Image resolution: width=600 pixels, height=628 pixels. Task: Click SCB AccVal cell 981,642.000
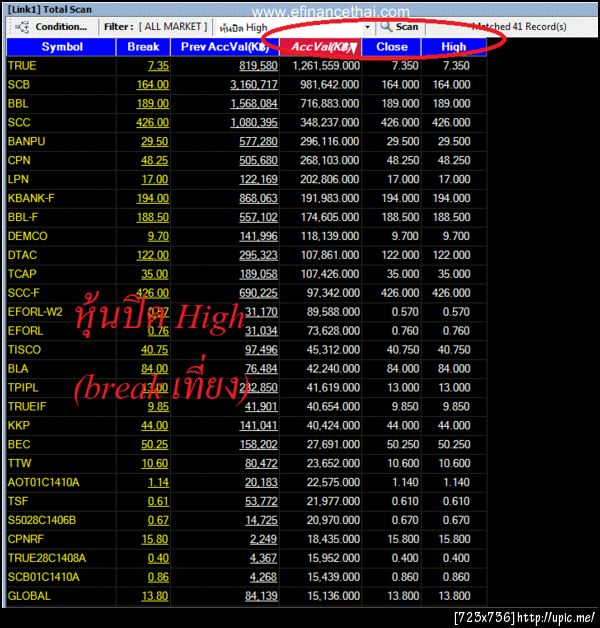click(330, 85)
